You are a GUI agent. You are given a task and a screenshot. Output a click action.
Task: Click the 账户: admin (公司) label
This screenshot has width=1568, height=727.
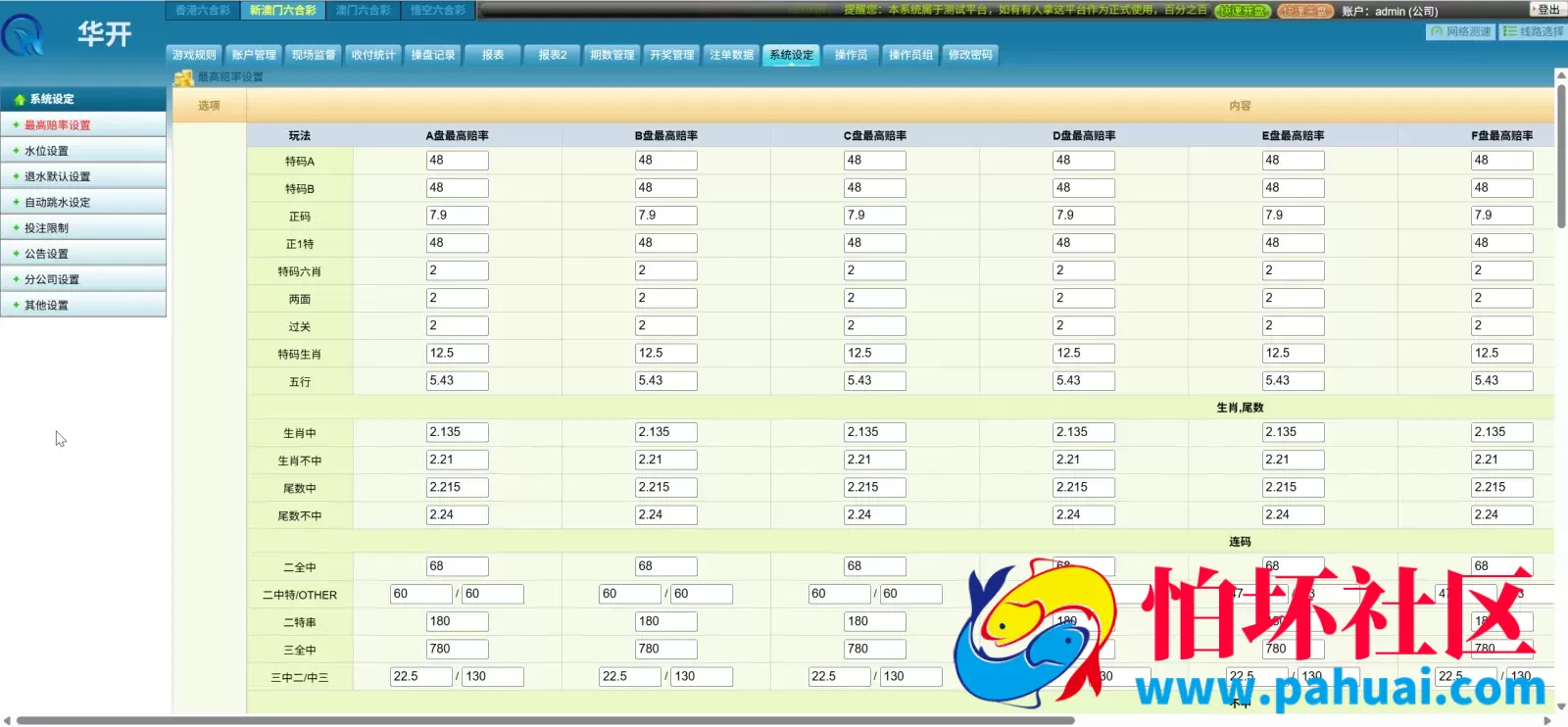coord(1390,12)
